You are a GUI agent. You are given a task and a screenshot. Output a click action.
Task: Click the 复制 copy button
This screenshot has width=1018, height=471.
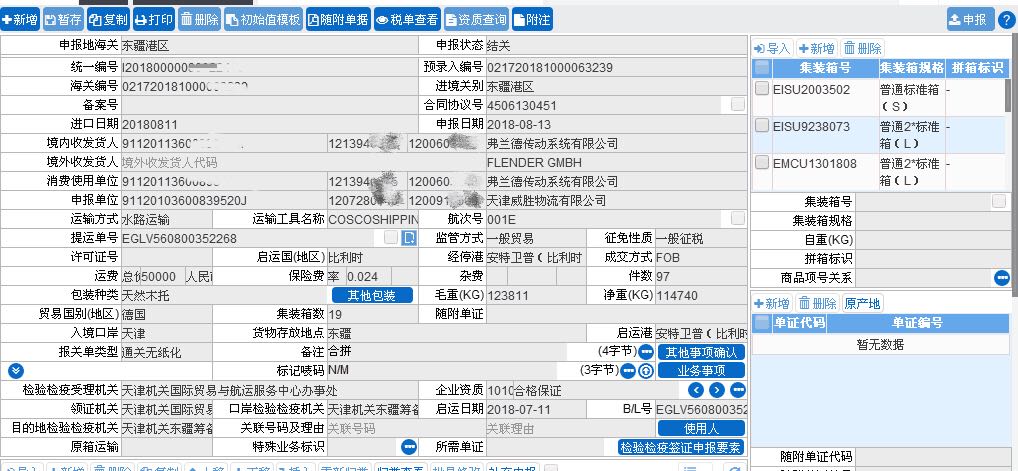(x=109, y=20)
